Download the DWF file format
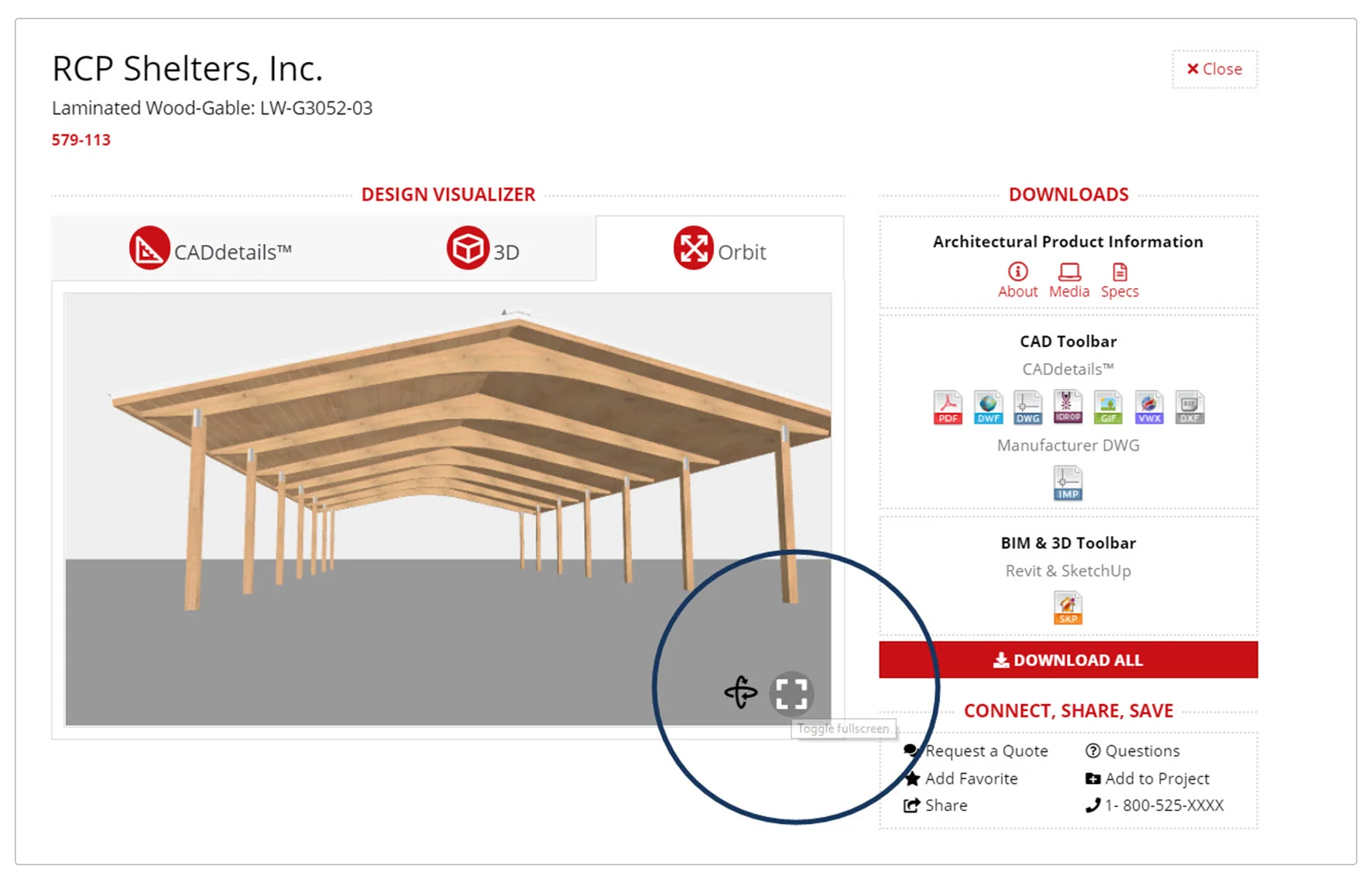Image resolution: width=1372 pixels, height=883 pixels. 988,407
